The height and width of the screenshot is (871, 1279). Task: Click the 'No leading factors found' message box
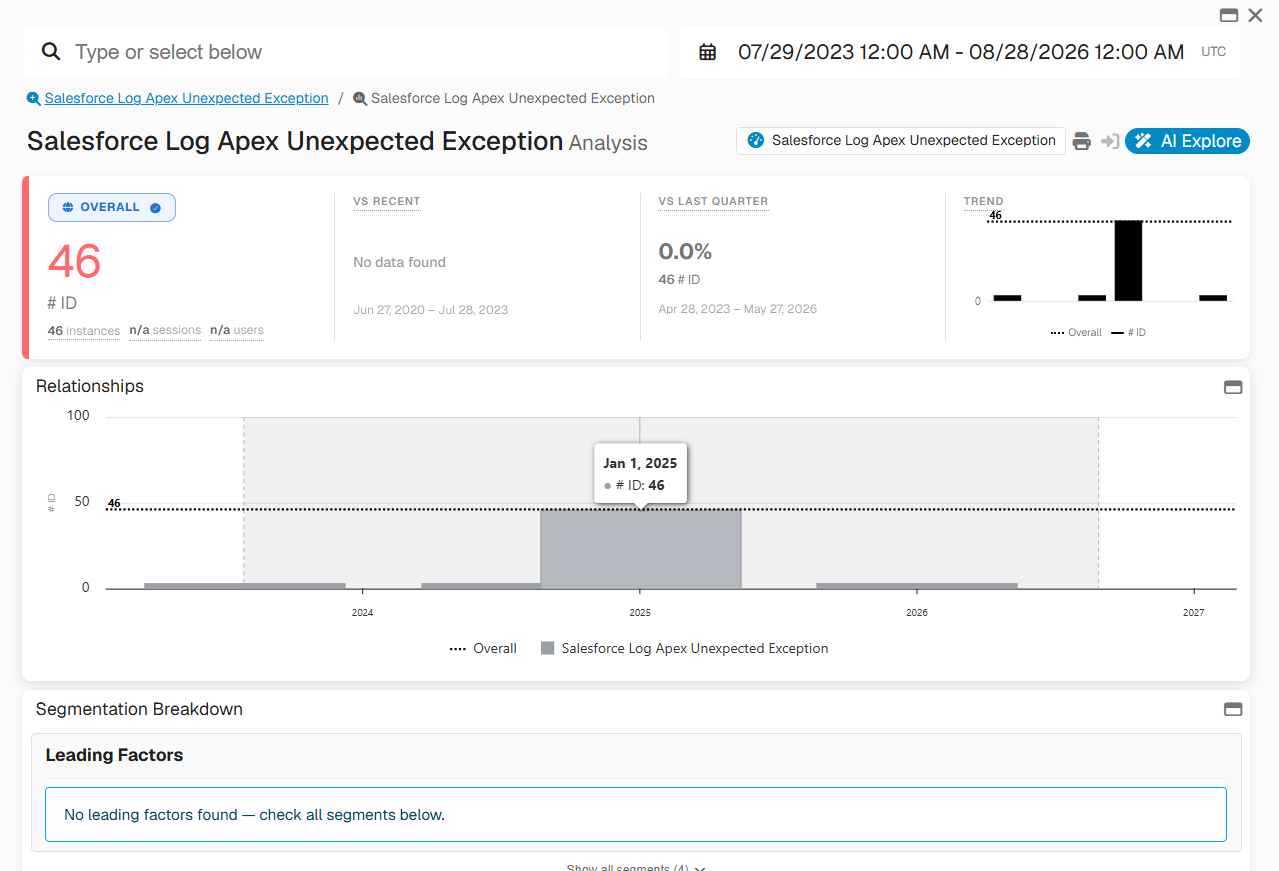tap(636, 815)
